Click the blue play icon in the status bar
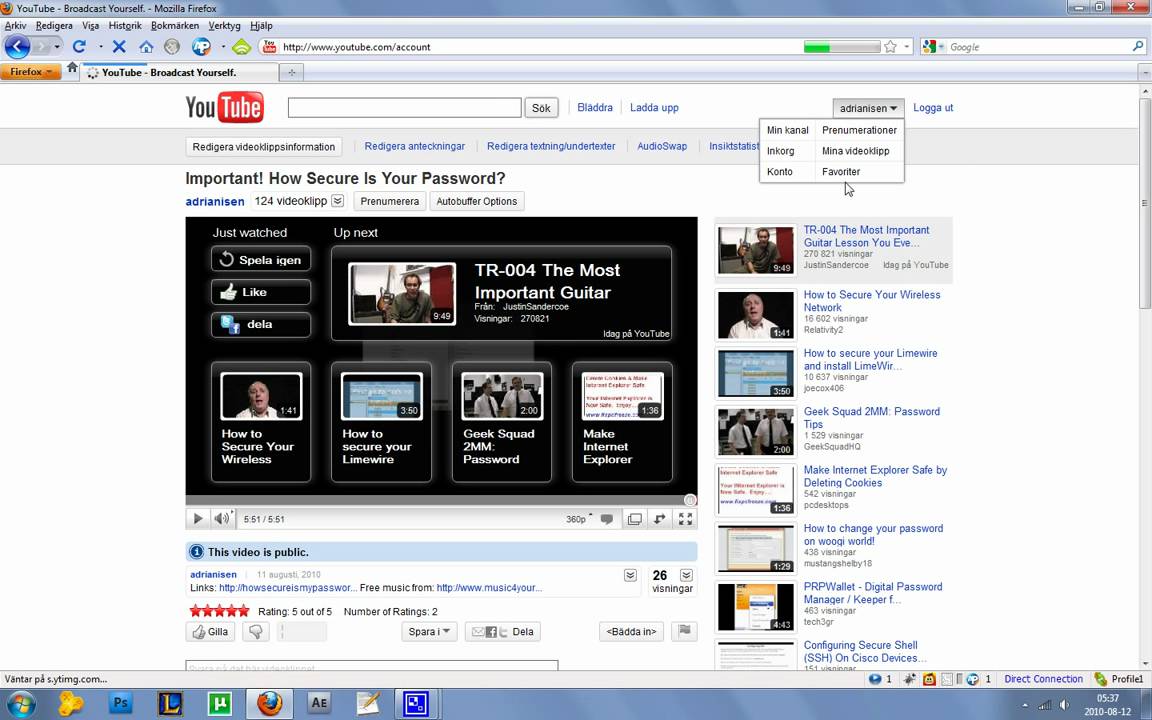The height and width of the screenshot is (720, 1152). coord(875,679)
